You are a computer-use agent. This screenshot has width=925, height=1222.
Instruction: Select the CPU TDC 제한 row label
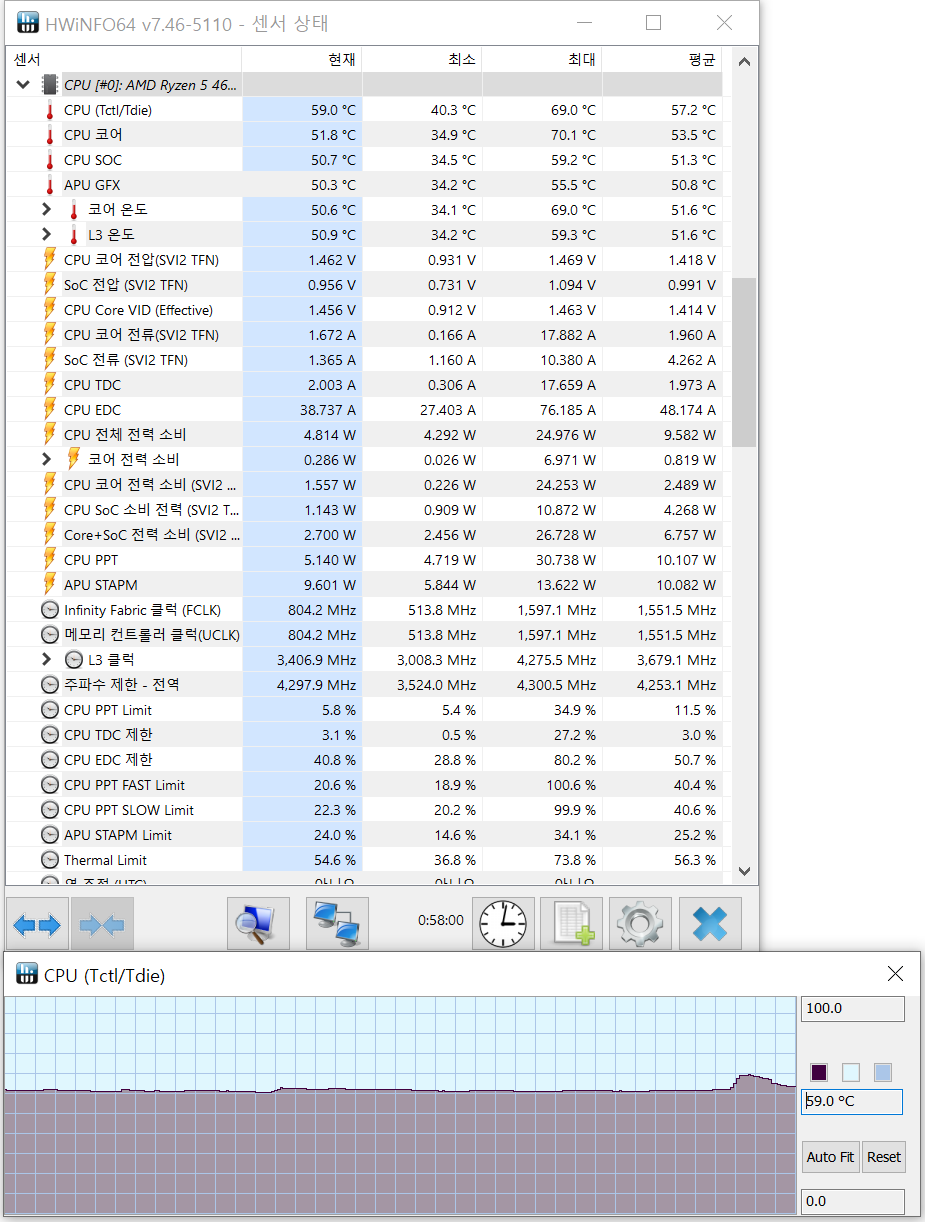[x=108, y=735]
